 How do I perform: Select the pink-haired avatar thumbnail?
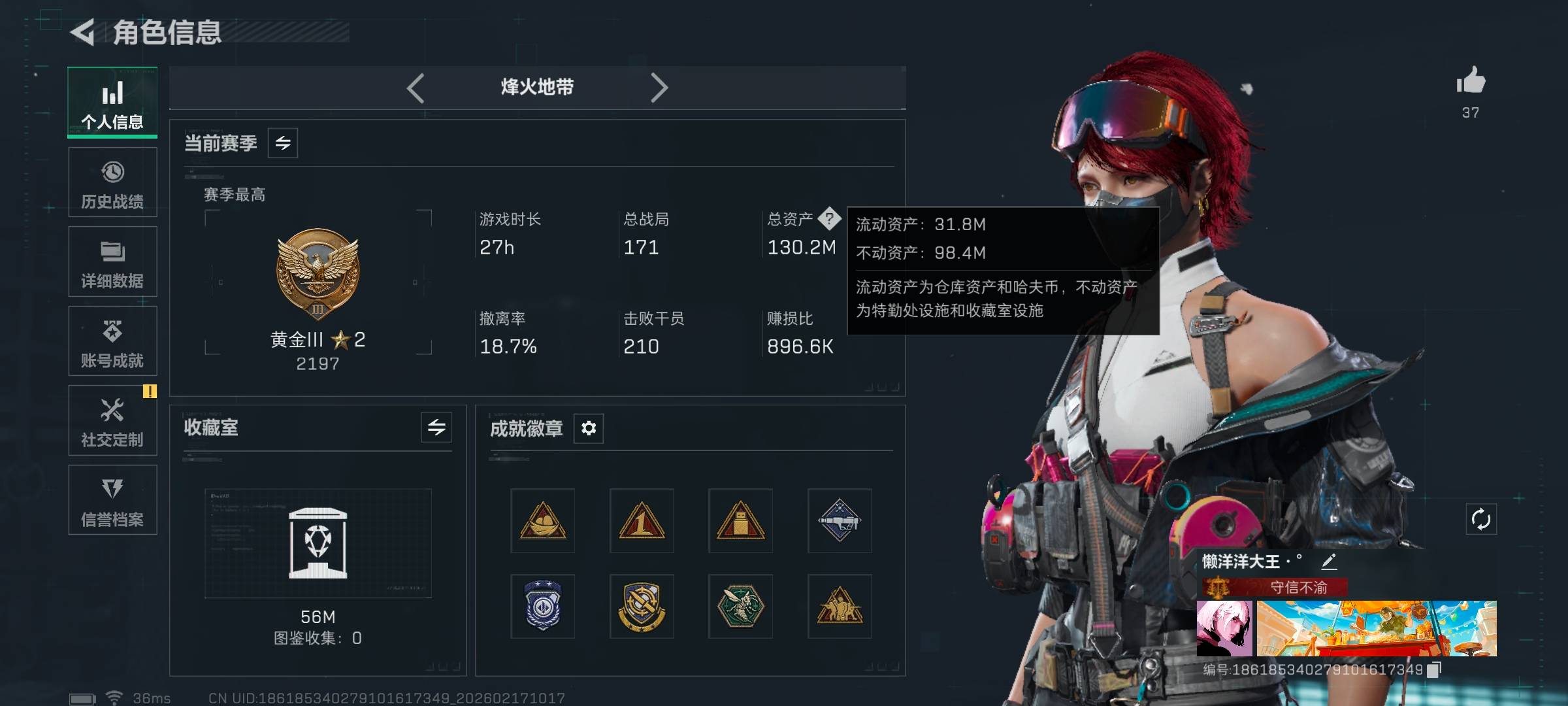pos(1224,629)
